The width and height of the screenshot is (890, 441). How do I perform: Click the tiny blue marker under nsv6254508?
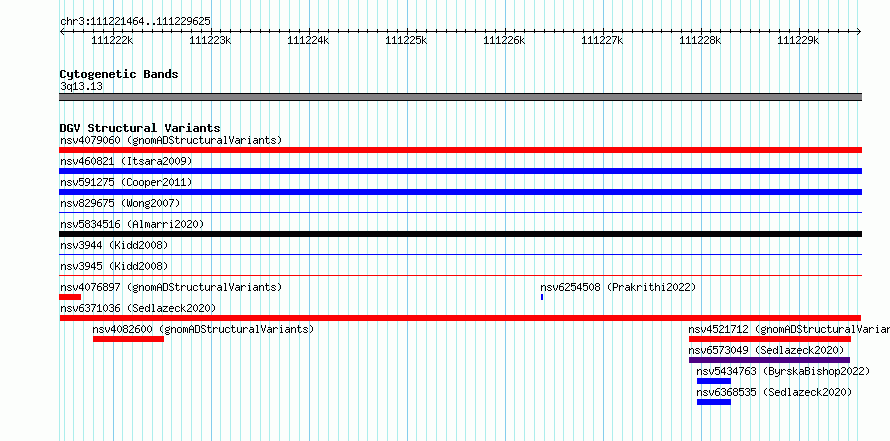542,297
